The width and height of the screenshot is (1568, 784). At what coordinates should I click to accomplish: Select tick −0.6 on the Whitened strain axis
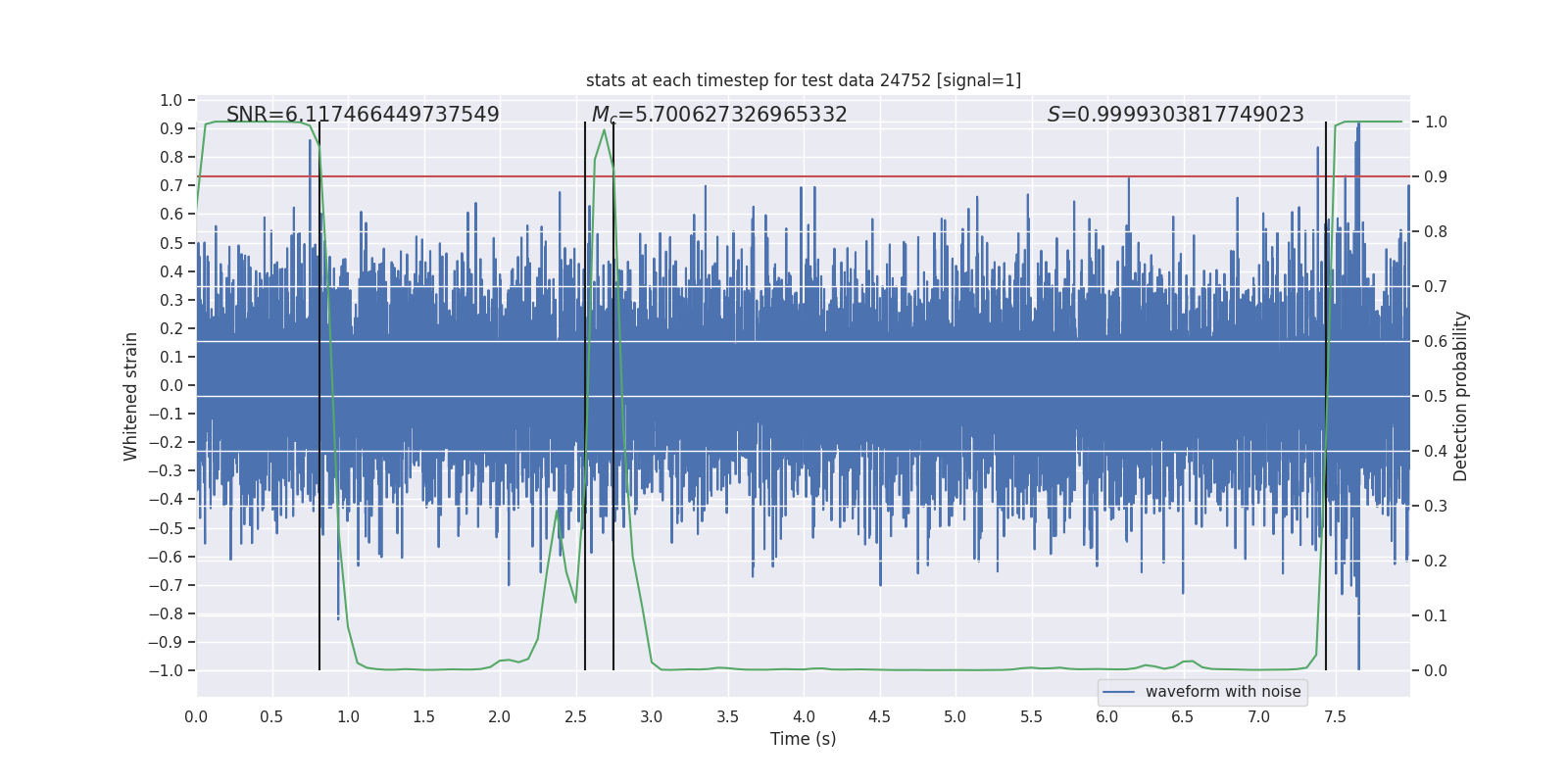point(166,557)
